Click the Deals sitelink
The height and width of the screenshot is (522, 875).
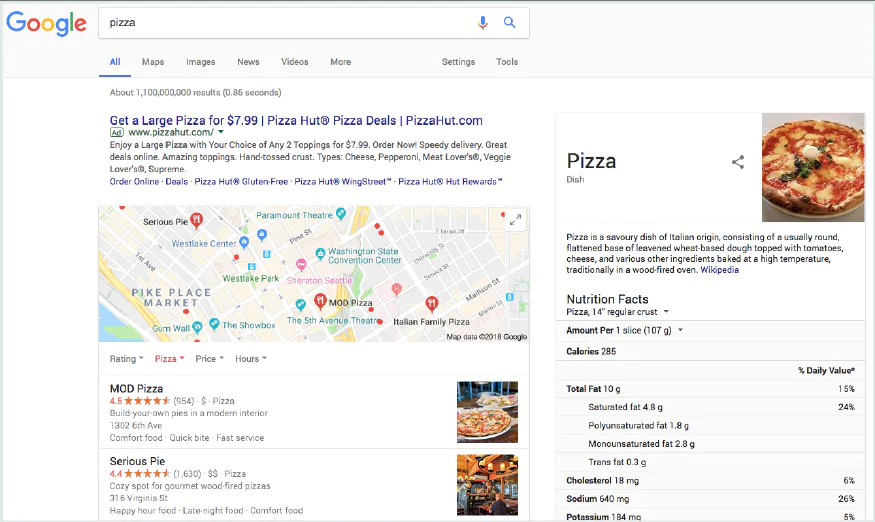pos(176,181)
